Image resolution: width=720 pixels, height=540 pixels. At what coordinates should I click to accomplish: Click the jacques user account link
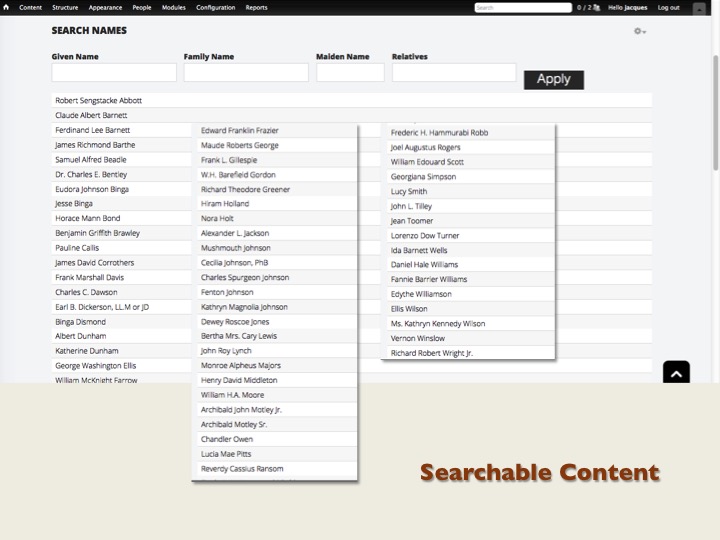pos(636,7)
